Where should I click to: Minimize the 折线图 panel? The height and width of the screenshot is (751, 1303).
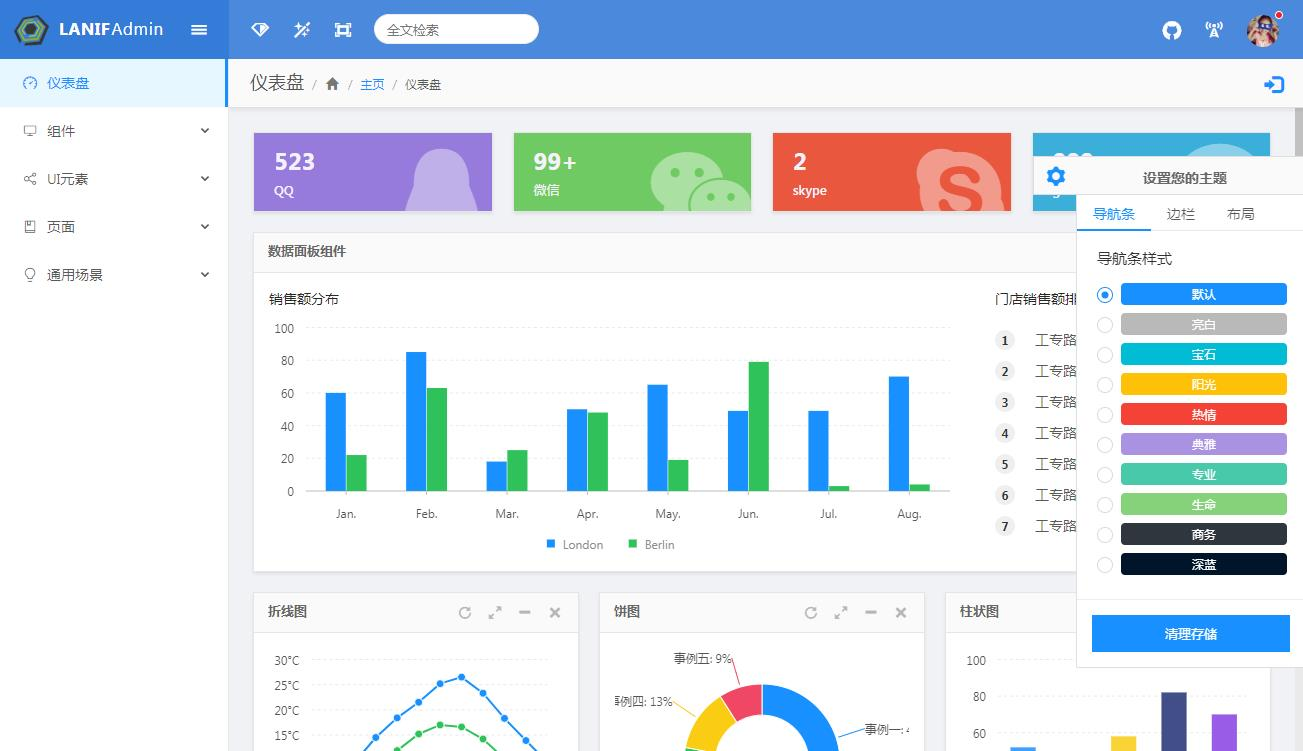click(x=525, y=613)
